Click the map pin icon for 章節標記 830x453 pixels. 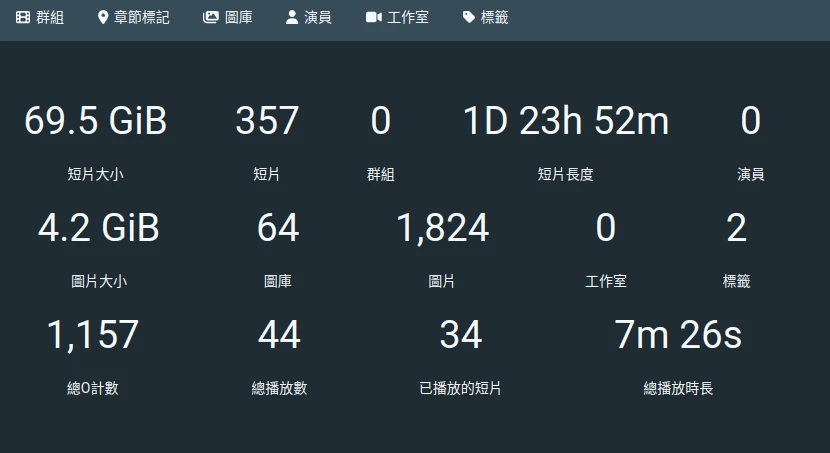[x=103, y=17]
